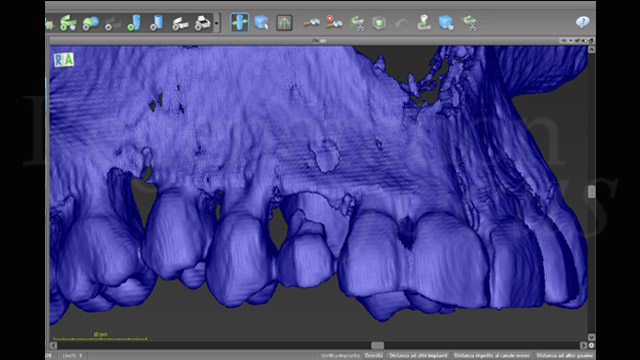This screenshot has height=360, width=640.
Task: Click the horizontal scrollbar right arrow
Action: click(x=584, y=345)
